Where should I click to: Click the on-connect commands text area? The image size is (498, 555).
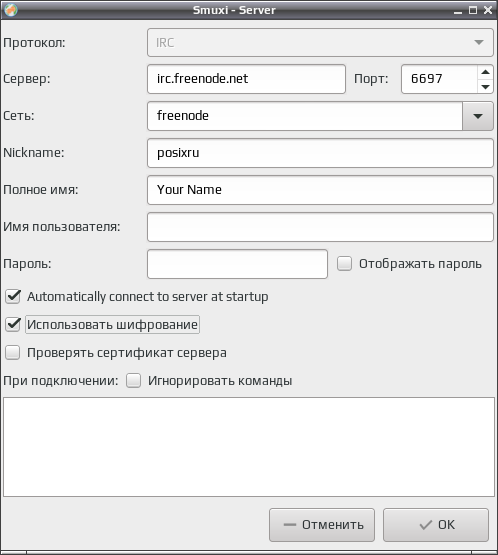(249, 447)
